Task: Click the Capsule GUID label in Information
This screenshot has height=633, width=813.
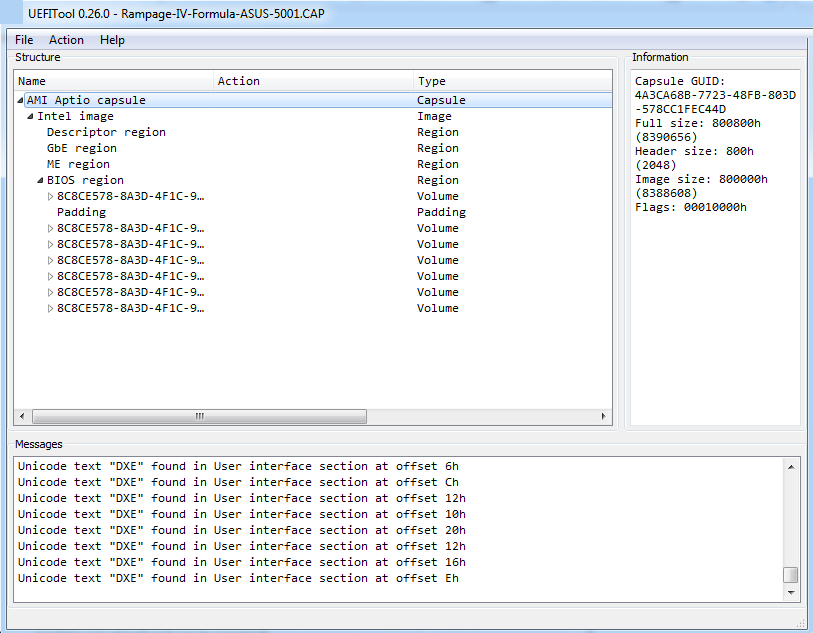Action: [680, 81]
